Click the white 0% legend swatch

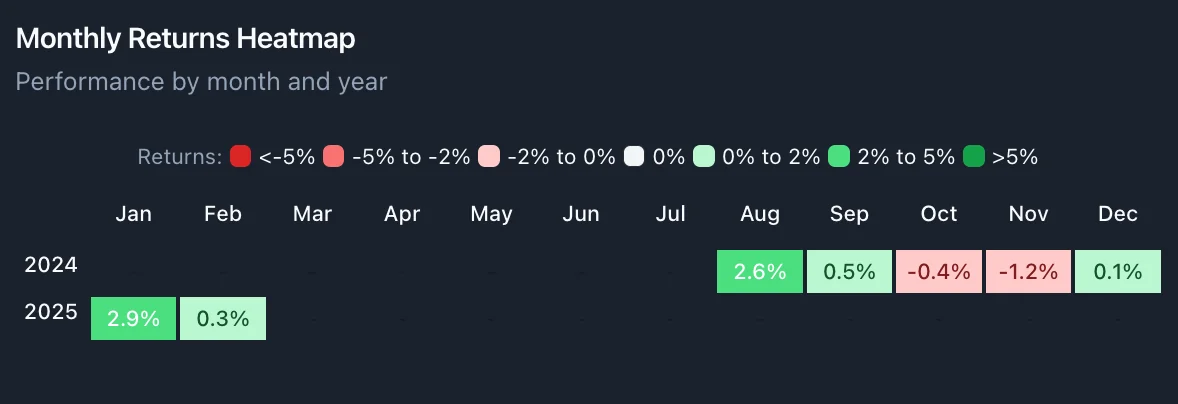(x=634, y=157)
